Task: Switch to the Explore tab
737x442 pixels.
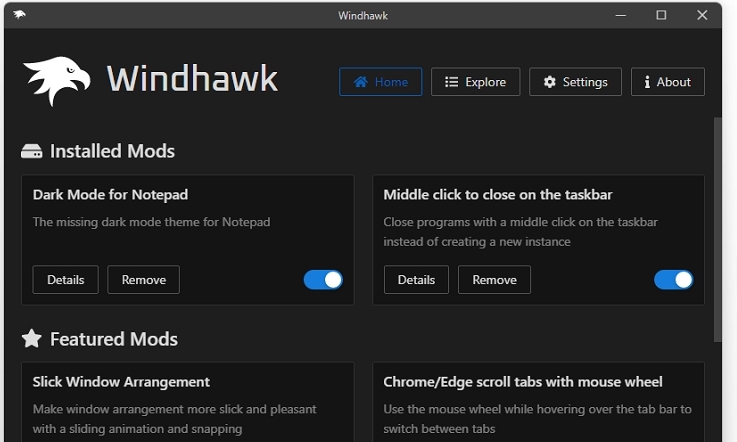Action: click(x=476, y=82)
